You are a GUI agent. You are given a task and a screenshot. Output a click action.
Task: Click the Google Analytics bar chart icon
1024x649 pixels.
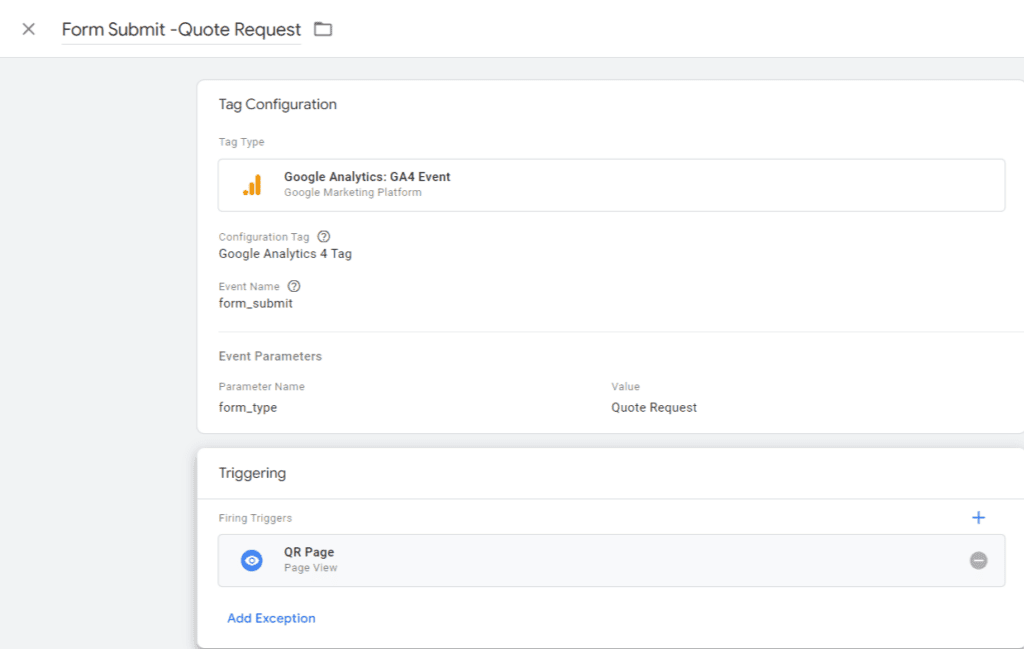tap(252, 185)
